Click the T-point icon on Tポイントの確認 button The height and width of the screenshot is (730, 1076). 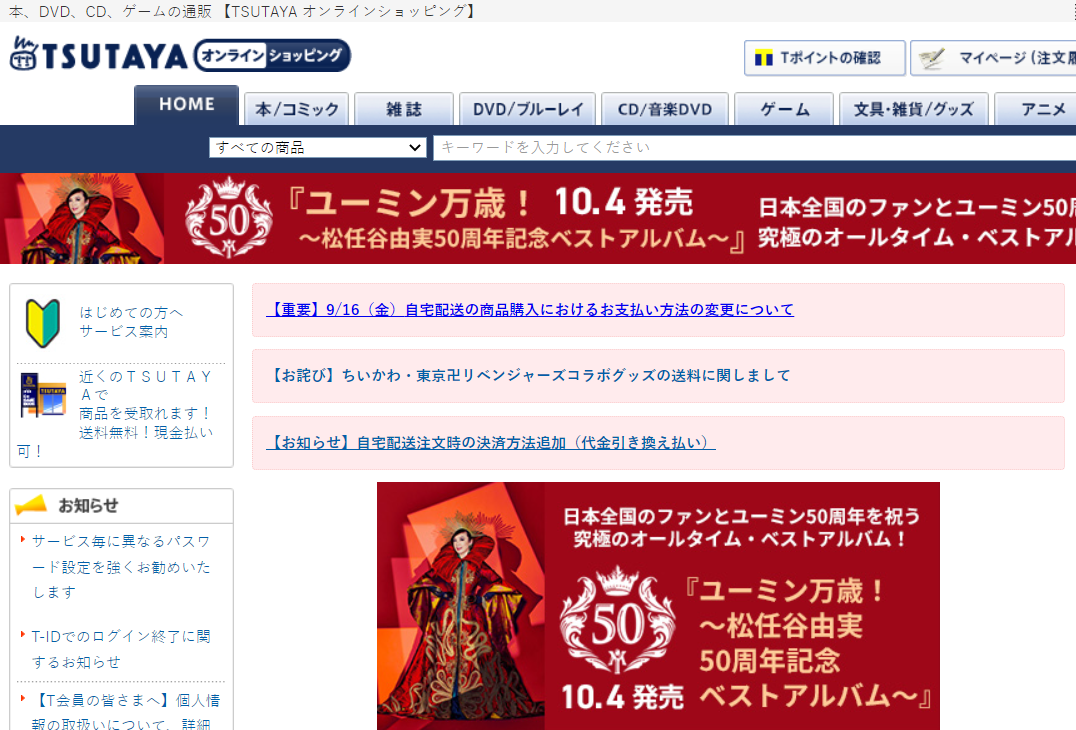click(x=764, y=58)
